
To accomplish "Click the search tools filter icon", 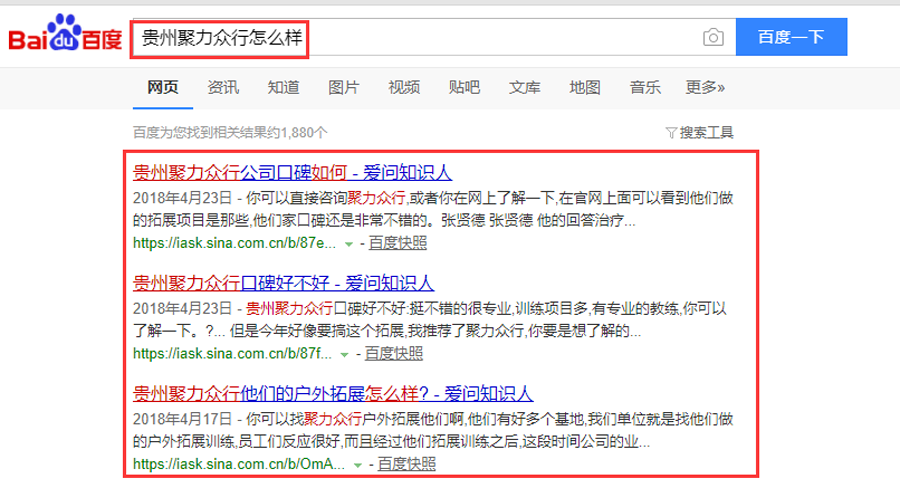I will click(670, 133).
